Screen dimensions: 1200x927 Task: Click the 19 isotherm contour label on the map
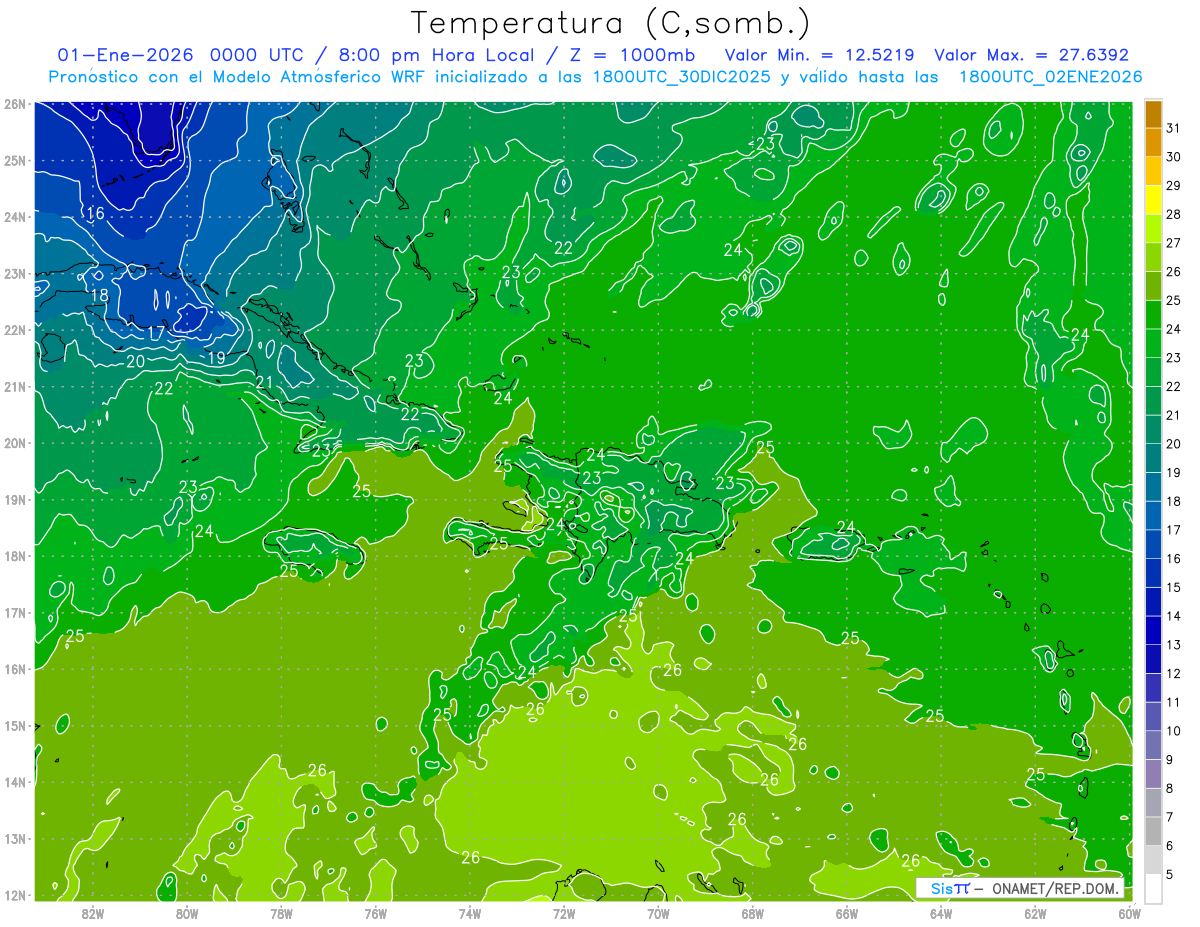point(216,358)
